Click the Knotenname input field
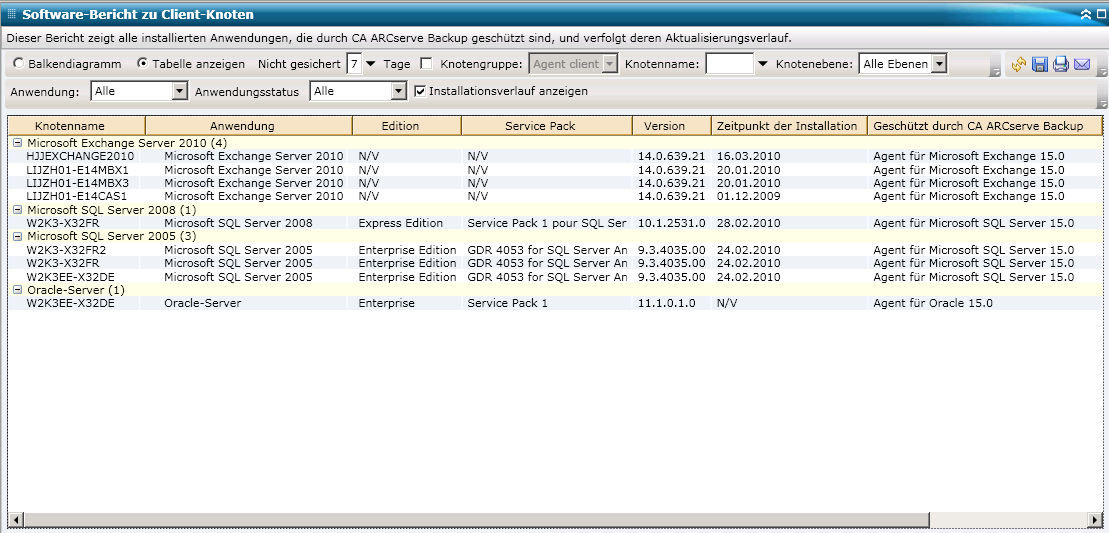This screenshot has width=1109, height=533. coord(729,64)
